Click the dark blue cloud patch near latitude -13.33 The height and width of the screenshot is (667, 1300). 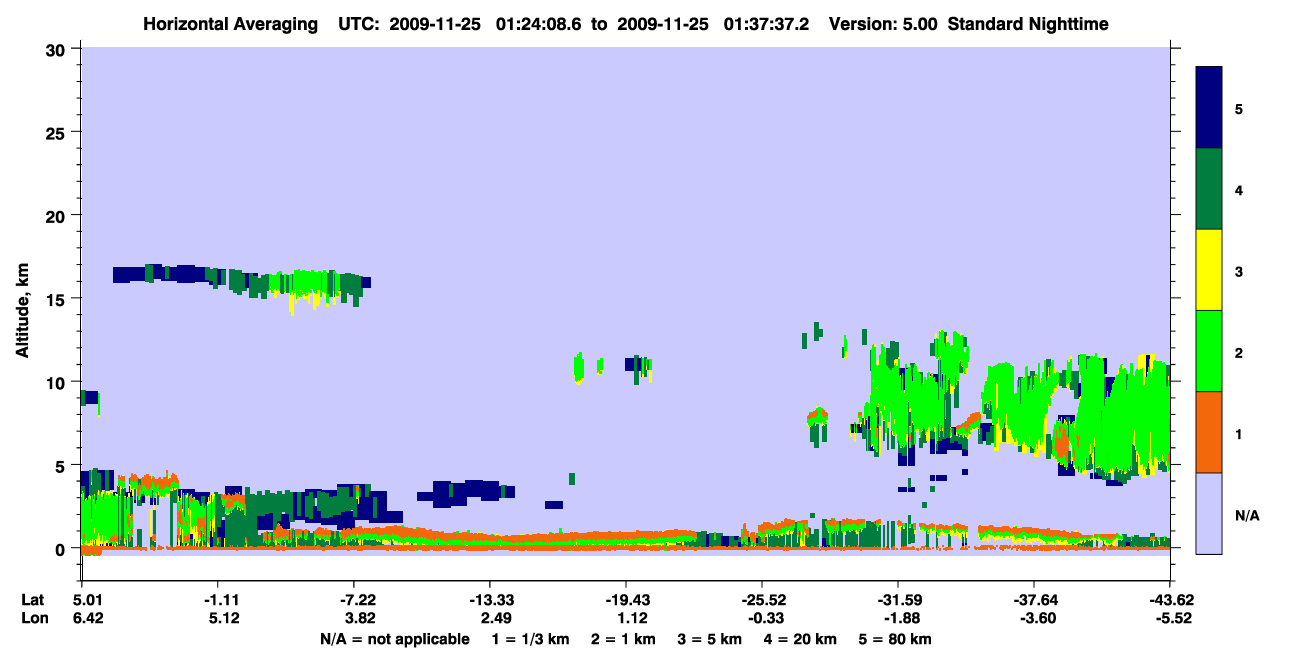[x=466, y=491]
